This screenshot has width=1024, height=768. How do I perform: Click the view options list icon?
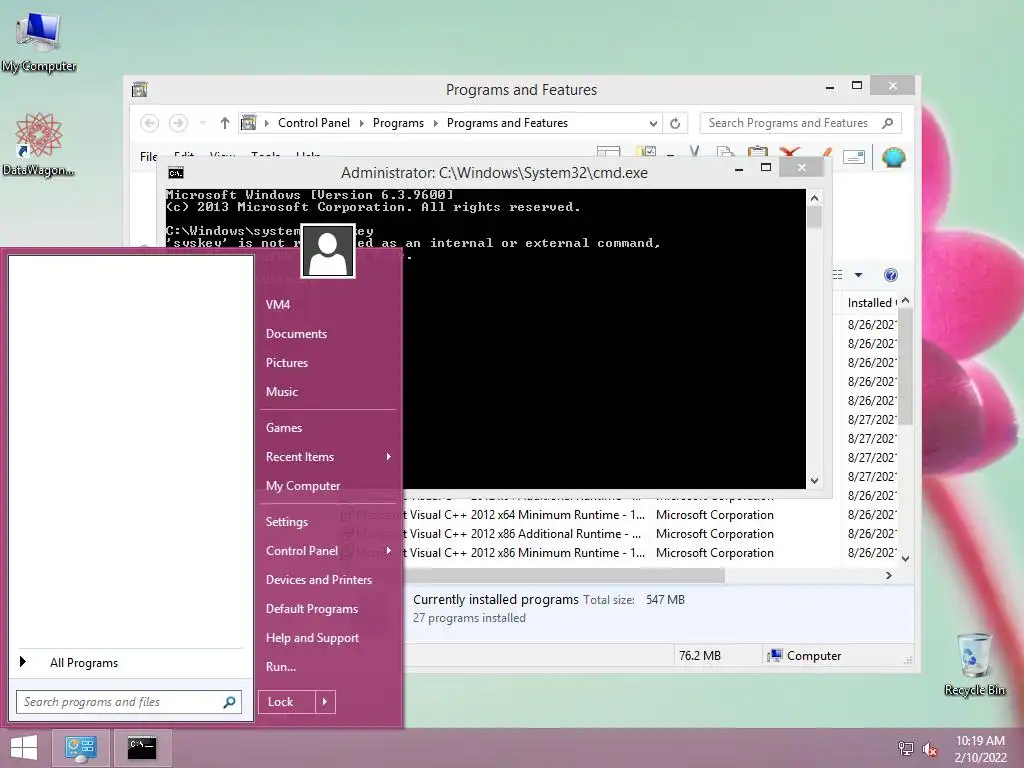pos(838,275)
